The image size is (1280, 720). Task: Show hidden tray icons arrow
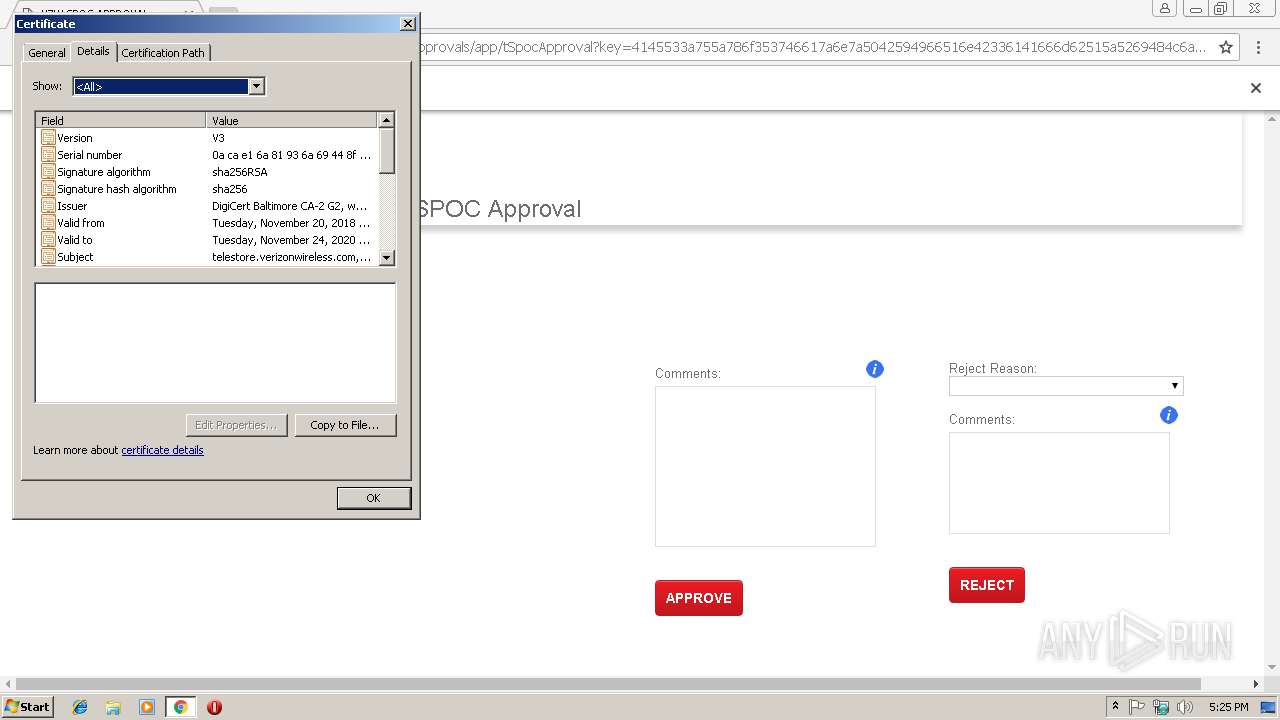[1115, 707]
